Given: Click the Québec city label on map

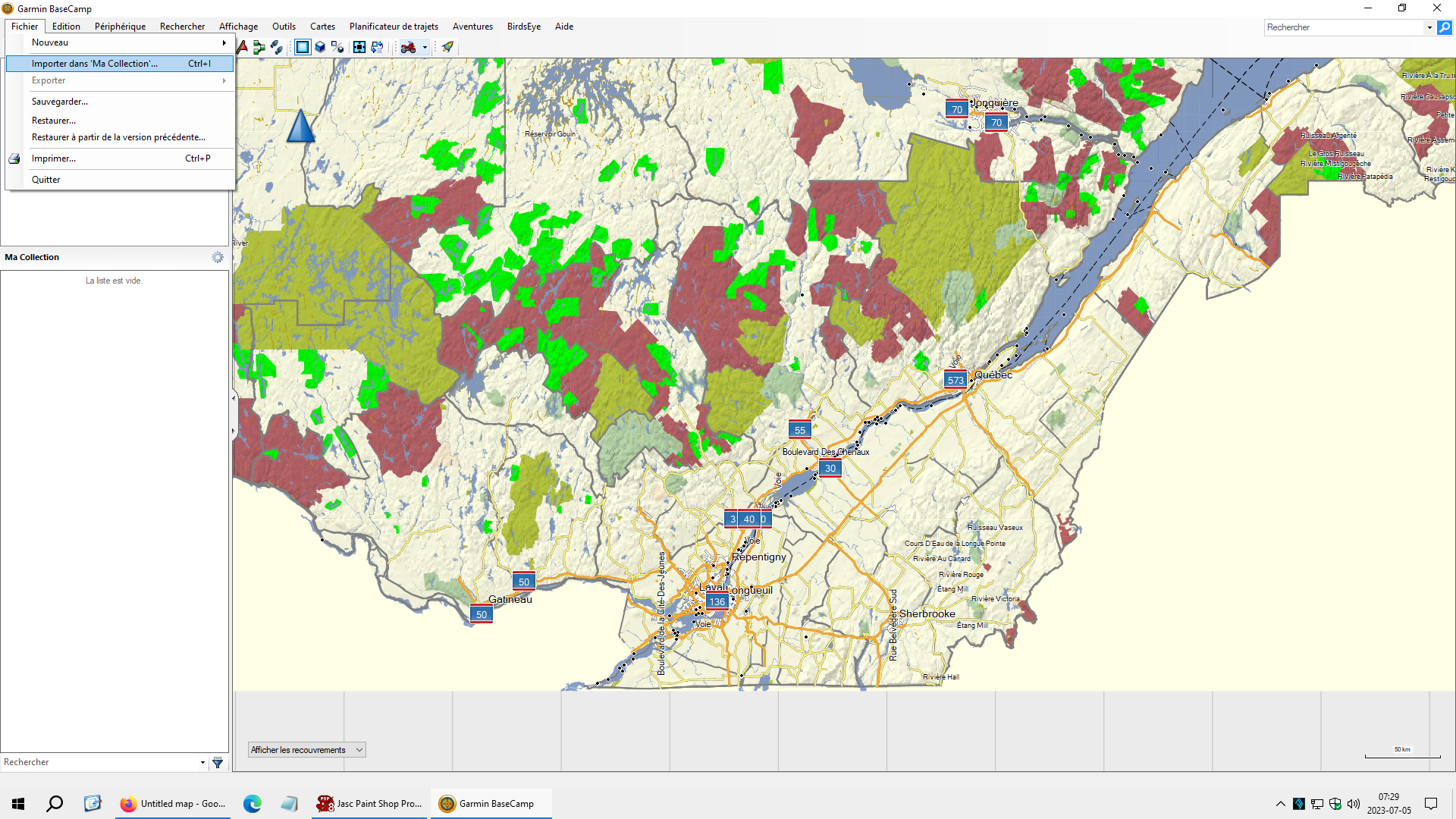Looking at the screenshot, I should coord(993,375).
